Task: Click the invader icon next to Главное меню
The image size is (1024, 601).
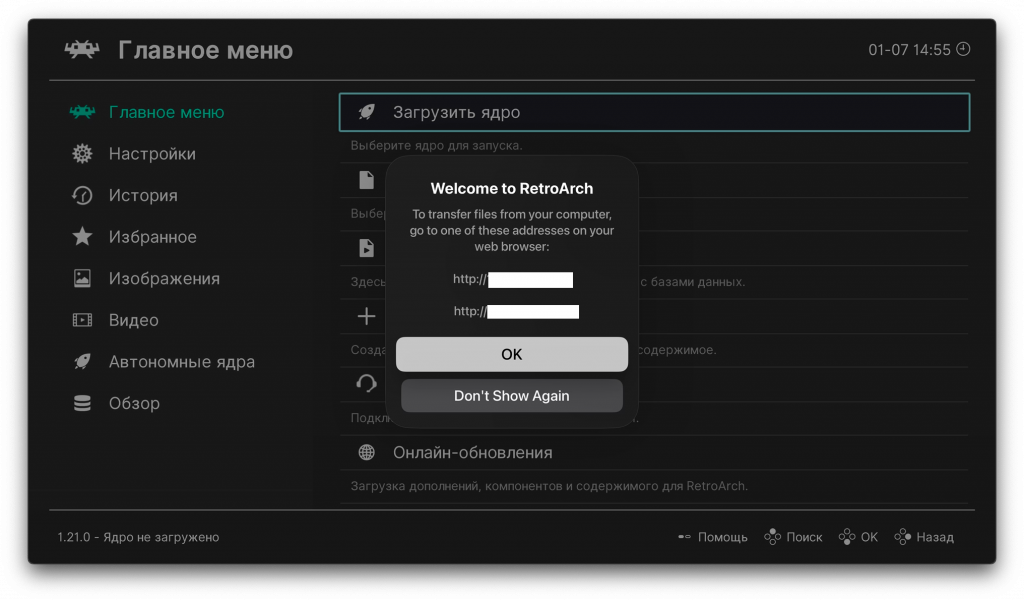Action: pos(82,112)
